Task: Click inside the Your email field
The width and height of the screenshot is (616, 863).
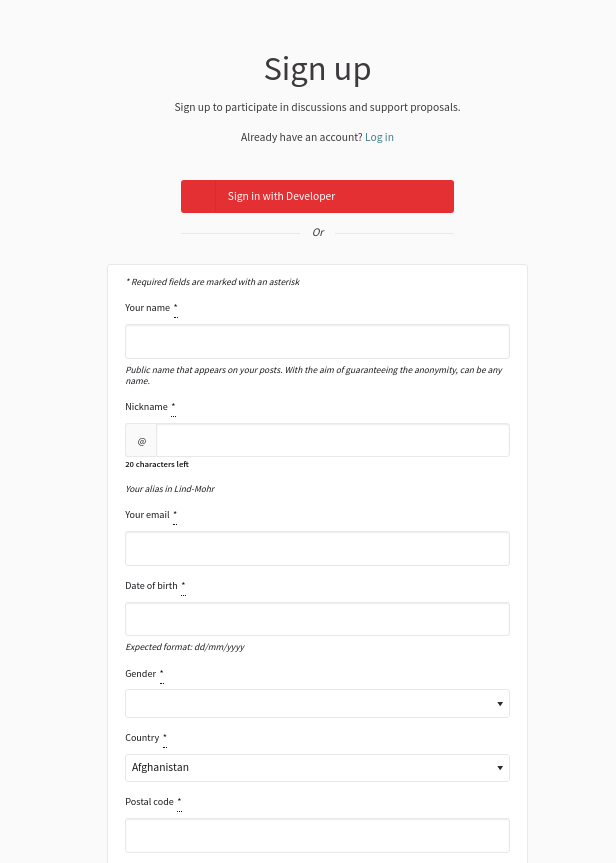Action: click(x=317, y=548)
